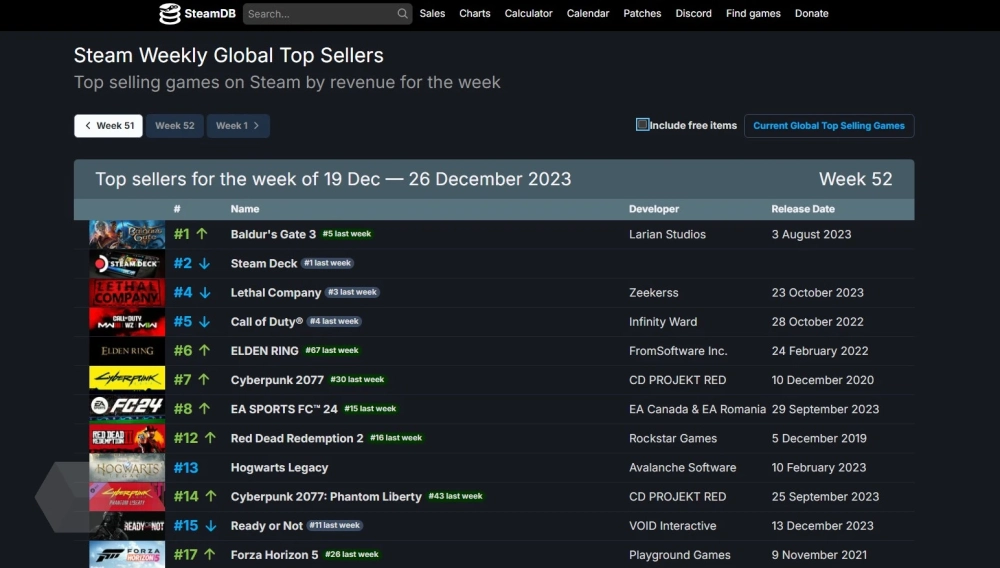Enable the Include free items checkbox
Screen dimensions: 1000x568
click(x=643, y=125)
